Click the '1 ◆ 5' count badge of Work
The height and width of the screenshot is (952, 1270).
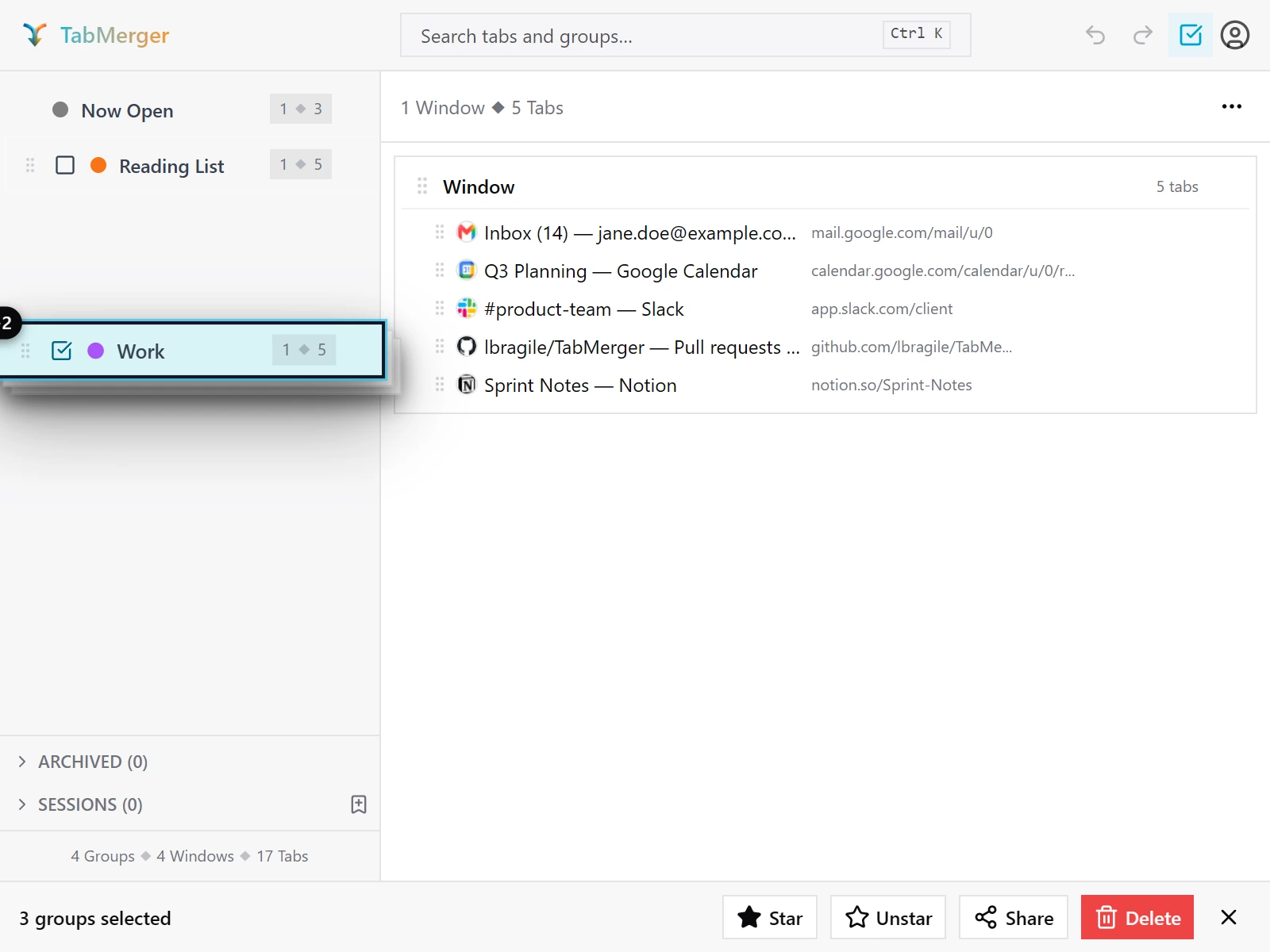point(304,350)
